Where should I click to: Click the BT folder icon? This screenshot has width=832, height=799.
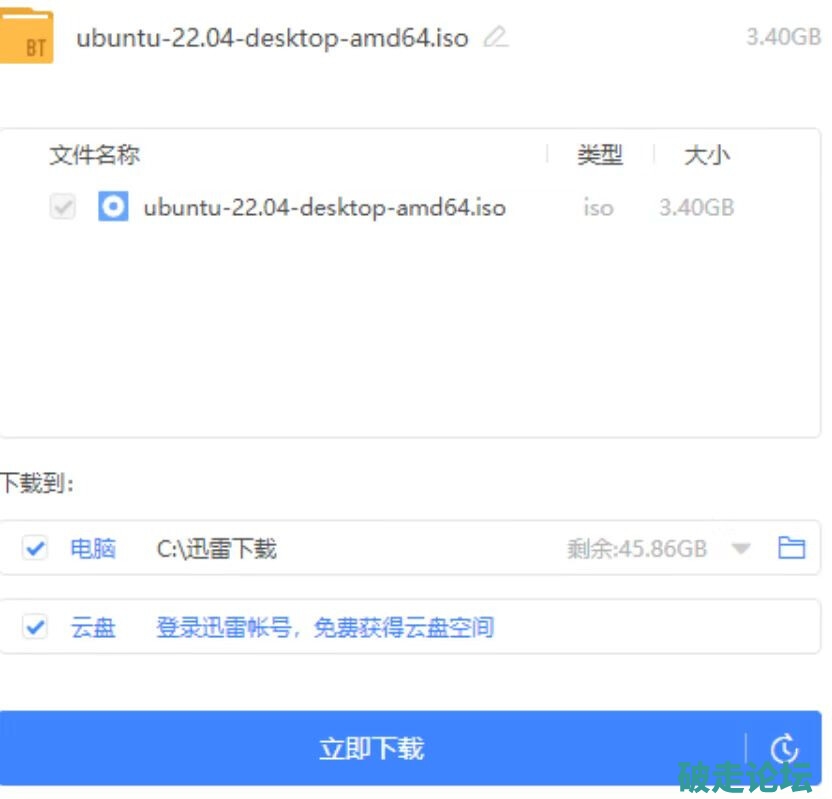27,36
